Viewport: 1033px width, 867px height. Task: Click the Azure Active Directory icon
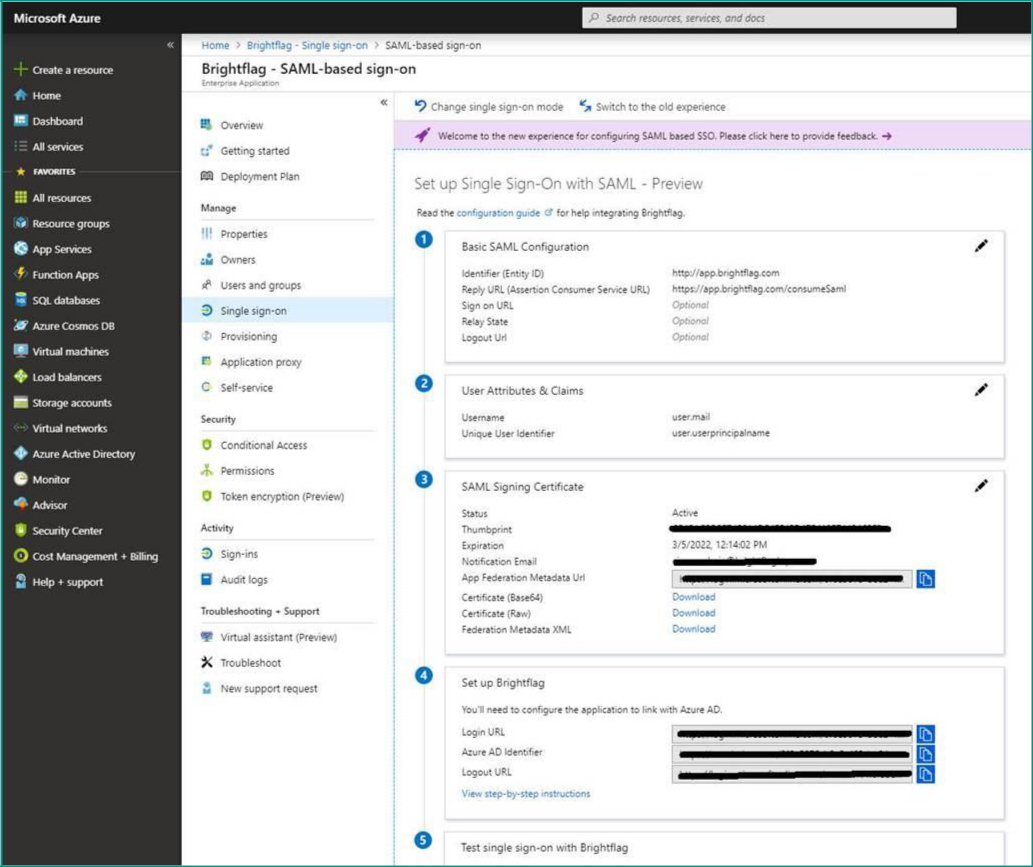pyautogui.click(x=20, y=453)
